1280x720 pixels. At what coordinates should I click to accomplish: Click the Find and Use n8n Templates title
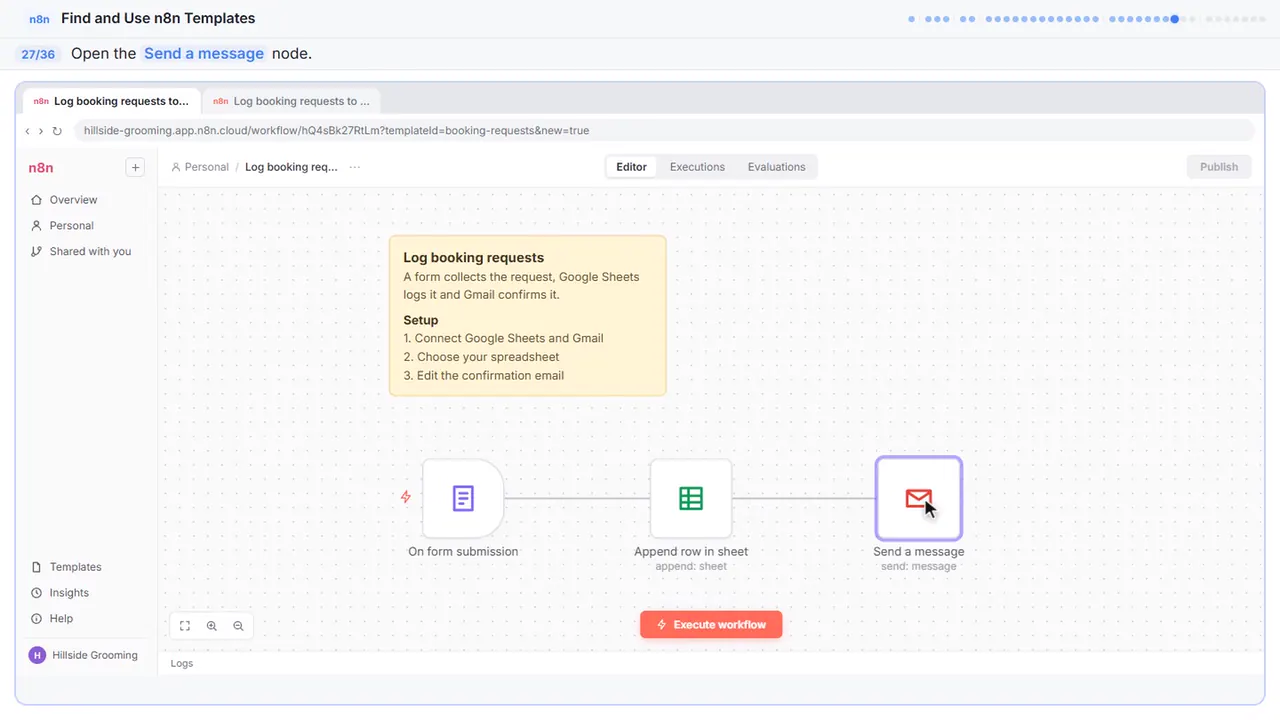158,18
